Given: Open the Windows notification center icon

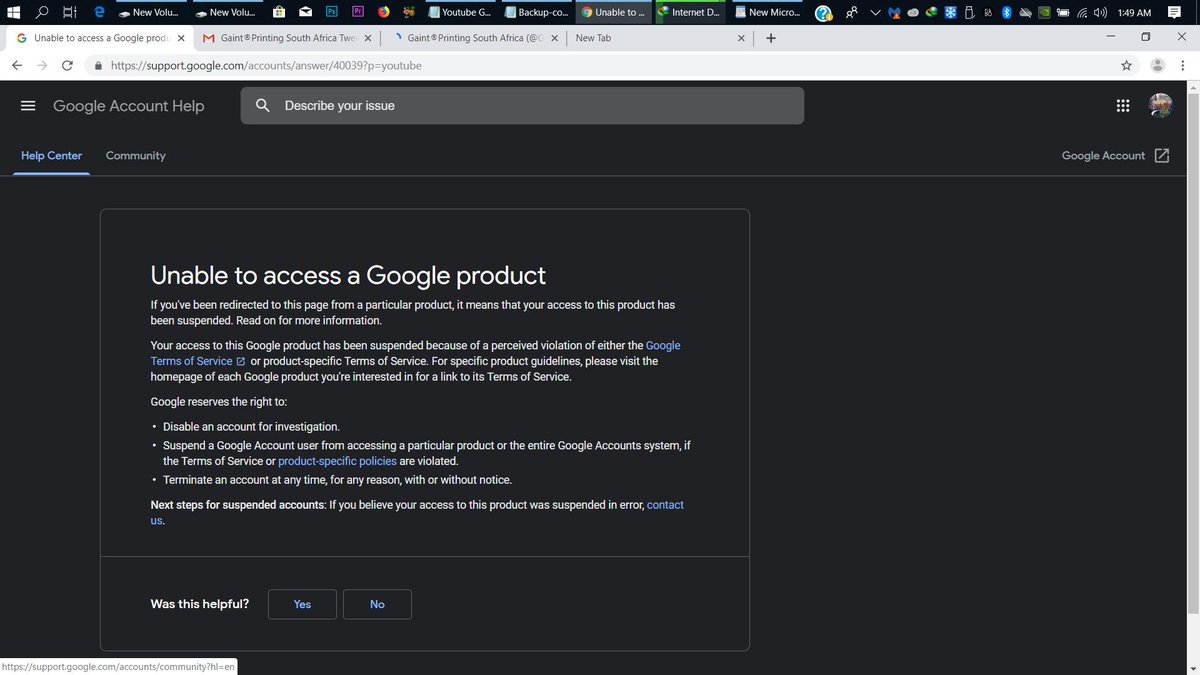Looking at the screenshot, I should (x=1175, y=12).
